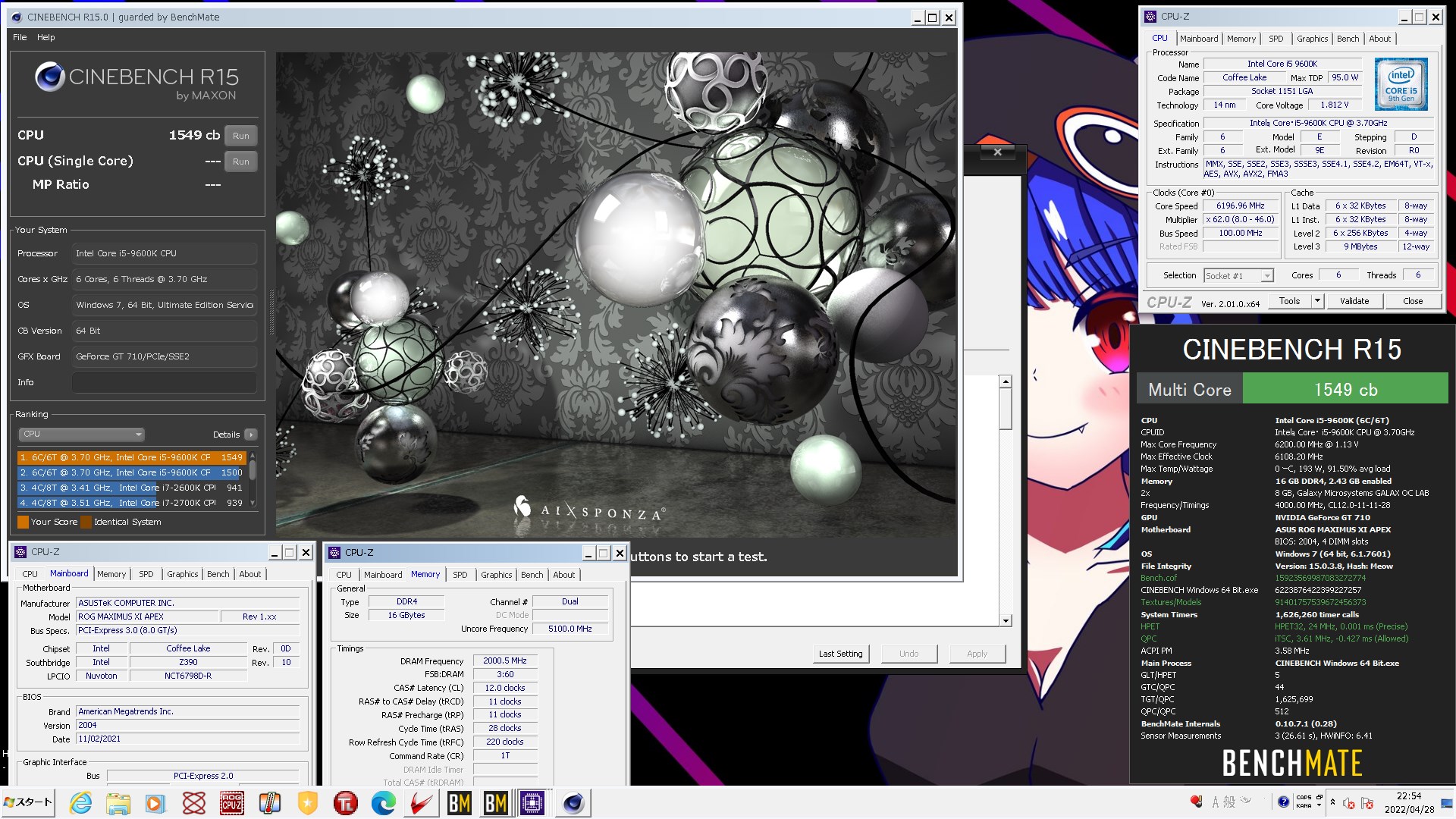This screenshot has height=819, width=1456.
Task: Click the red checkmark app in taskbar
Action: pos(422,803)
